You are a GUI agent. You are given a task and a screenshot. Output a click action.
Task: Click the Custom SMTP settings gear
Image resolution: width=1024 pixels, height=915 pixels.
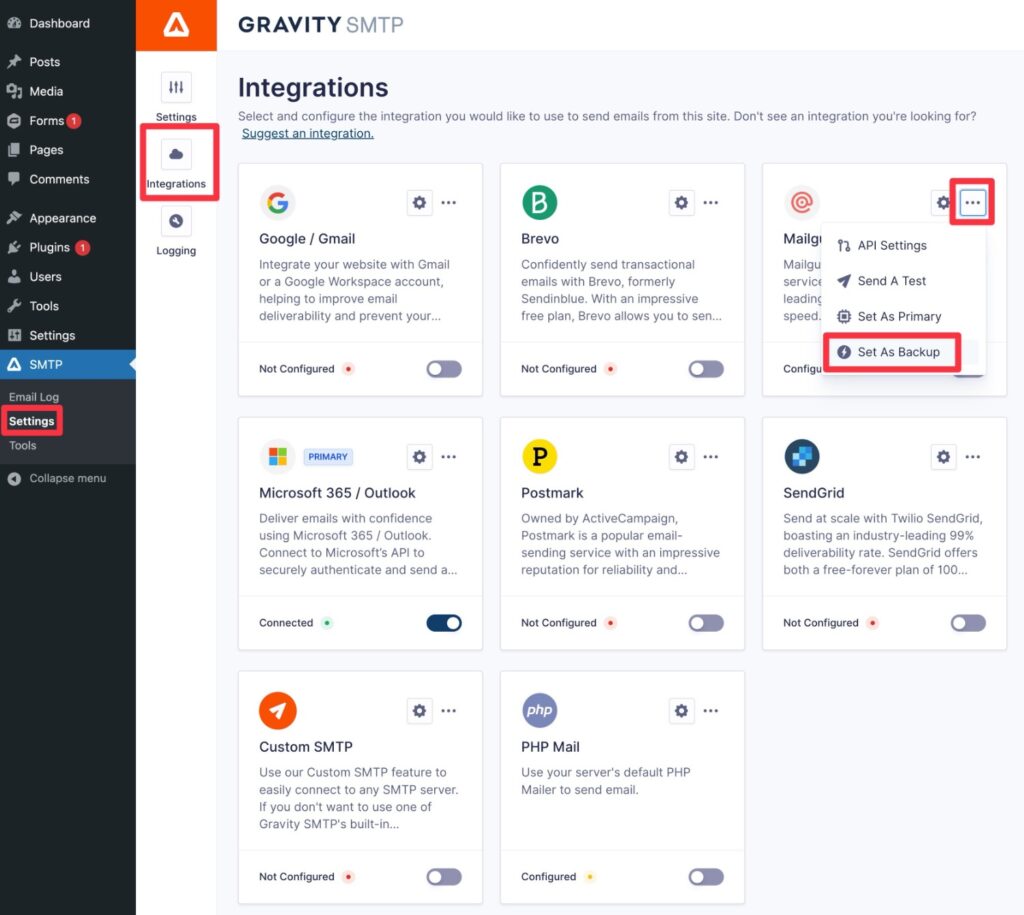coord(419,710)
